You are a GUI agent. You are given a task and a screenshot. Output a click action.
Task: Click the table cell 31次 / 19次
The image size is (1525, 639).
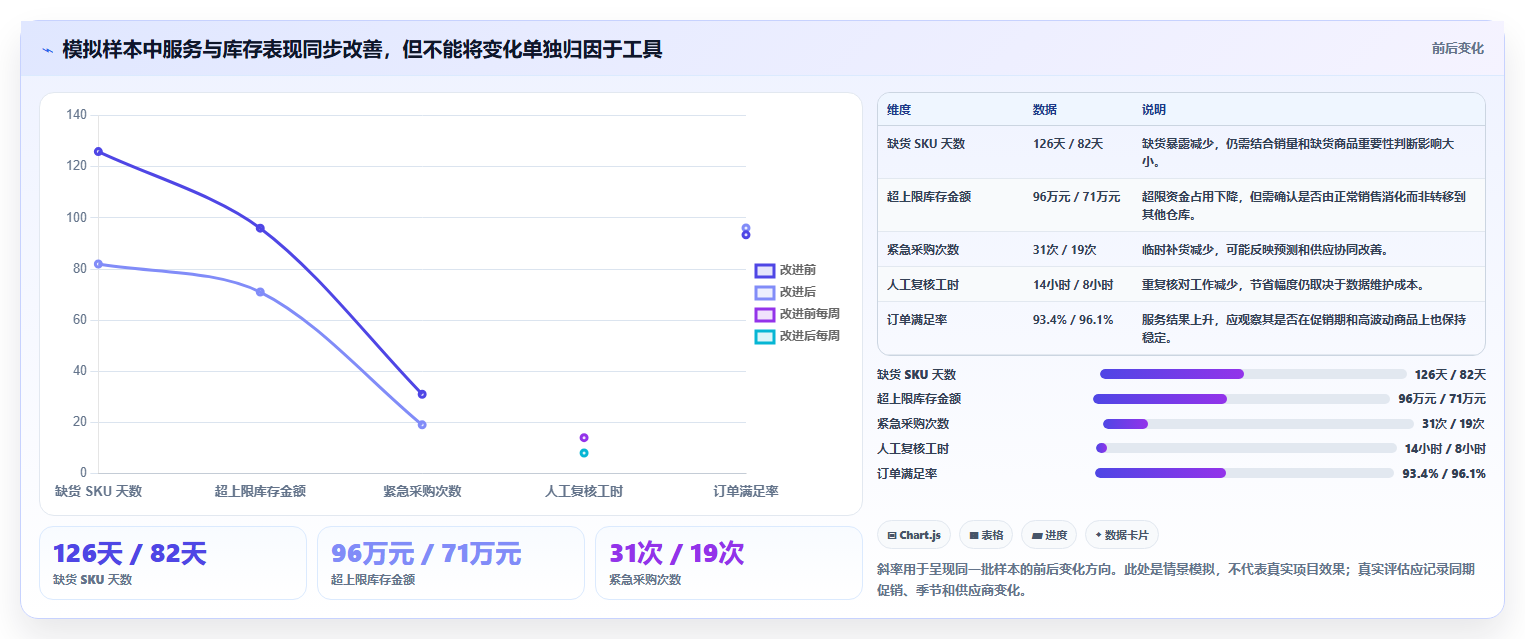click(x=1065, y=250)
